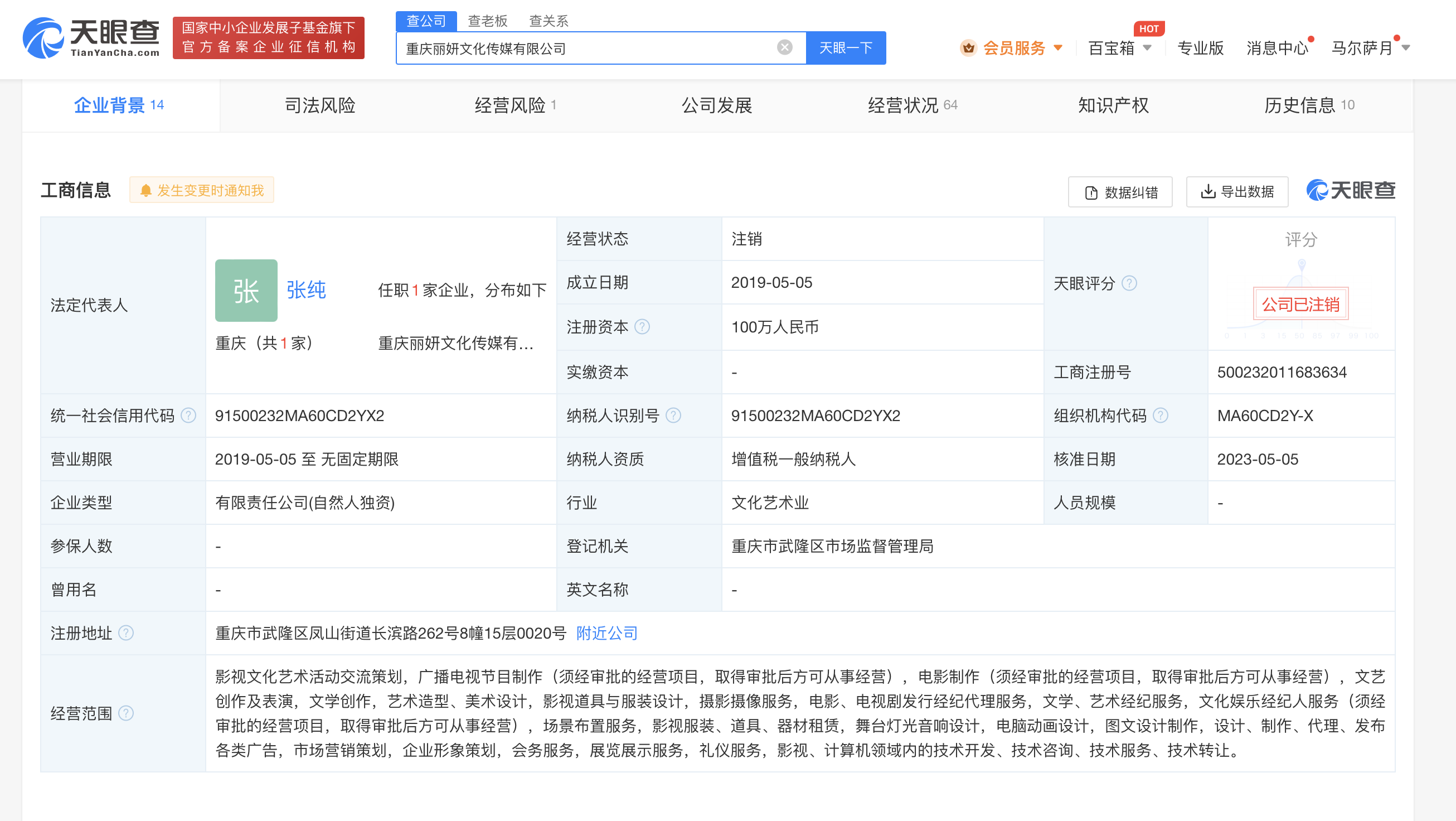Screen dimensions: 1456x821
Task: Click the 导出数据 download icon
Action: point(1208,192)
